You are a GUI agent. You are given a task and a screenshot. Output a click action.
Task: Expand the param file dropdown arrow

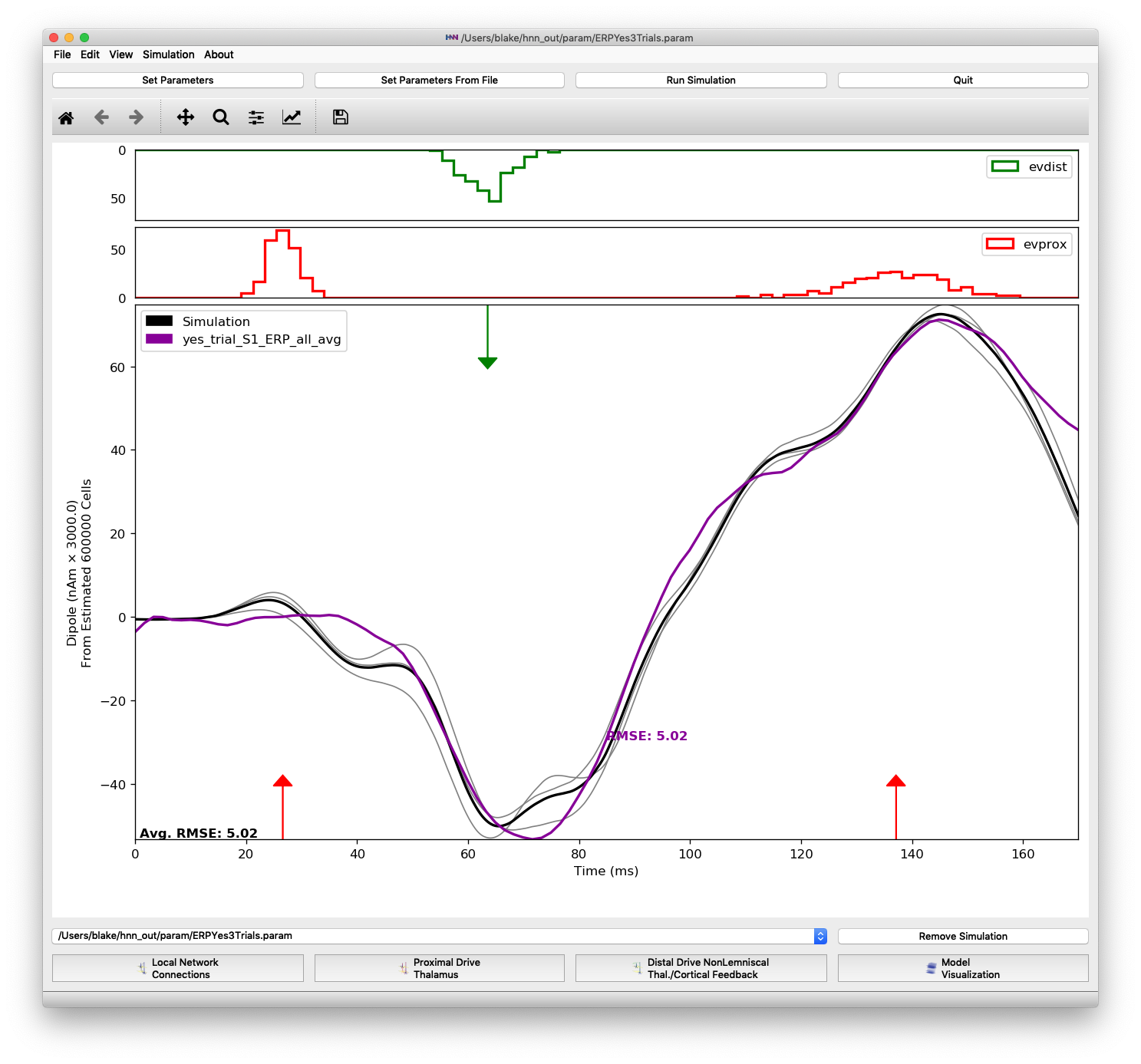pyautogui.click(x=820, y=936)
